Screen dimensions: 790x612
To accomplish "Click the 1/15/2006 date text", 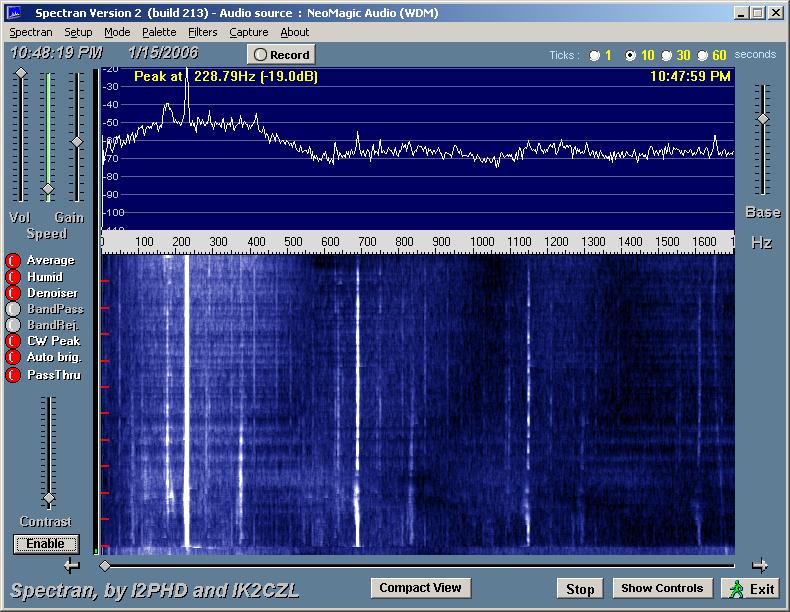I will pos(163,53).
